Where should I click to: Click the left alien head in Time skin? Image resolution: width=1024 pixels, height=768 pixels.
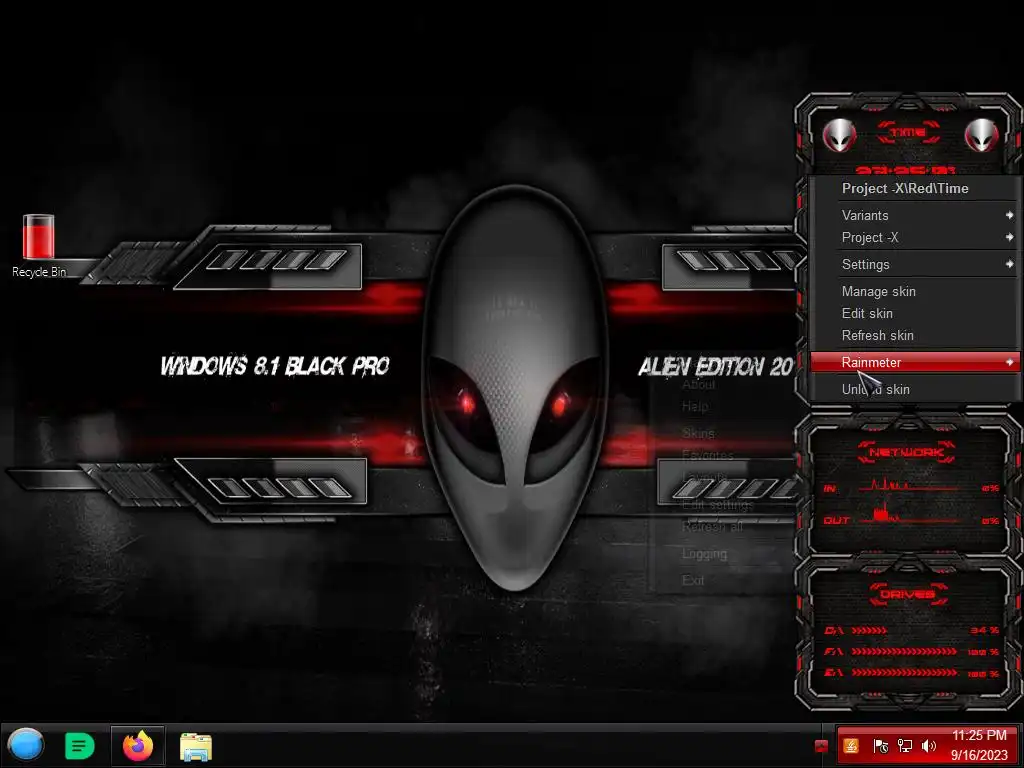839,135
